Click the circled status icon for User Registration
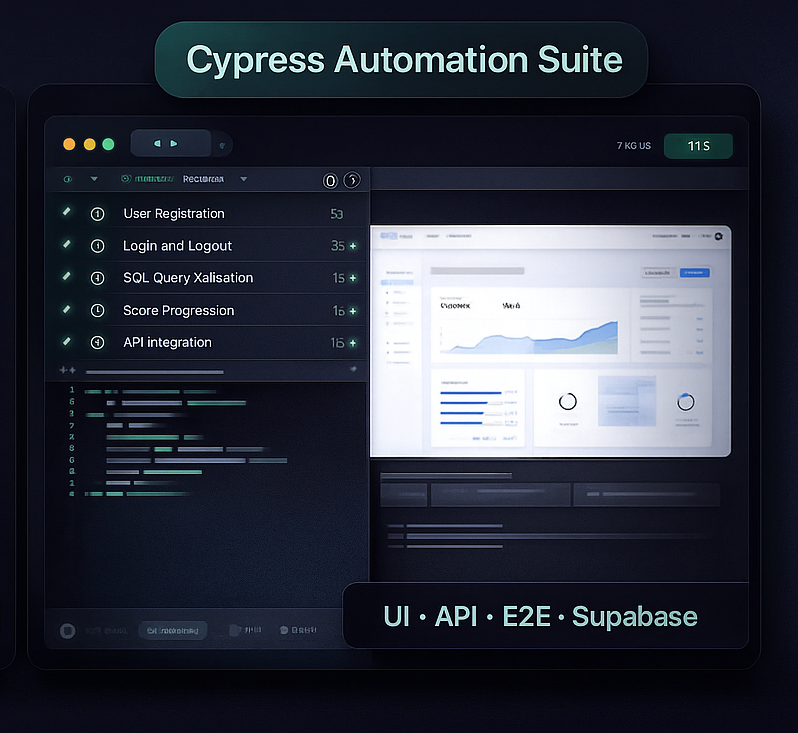The image size is (798, 733). [x=97, y=214]
